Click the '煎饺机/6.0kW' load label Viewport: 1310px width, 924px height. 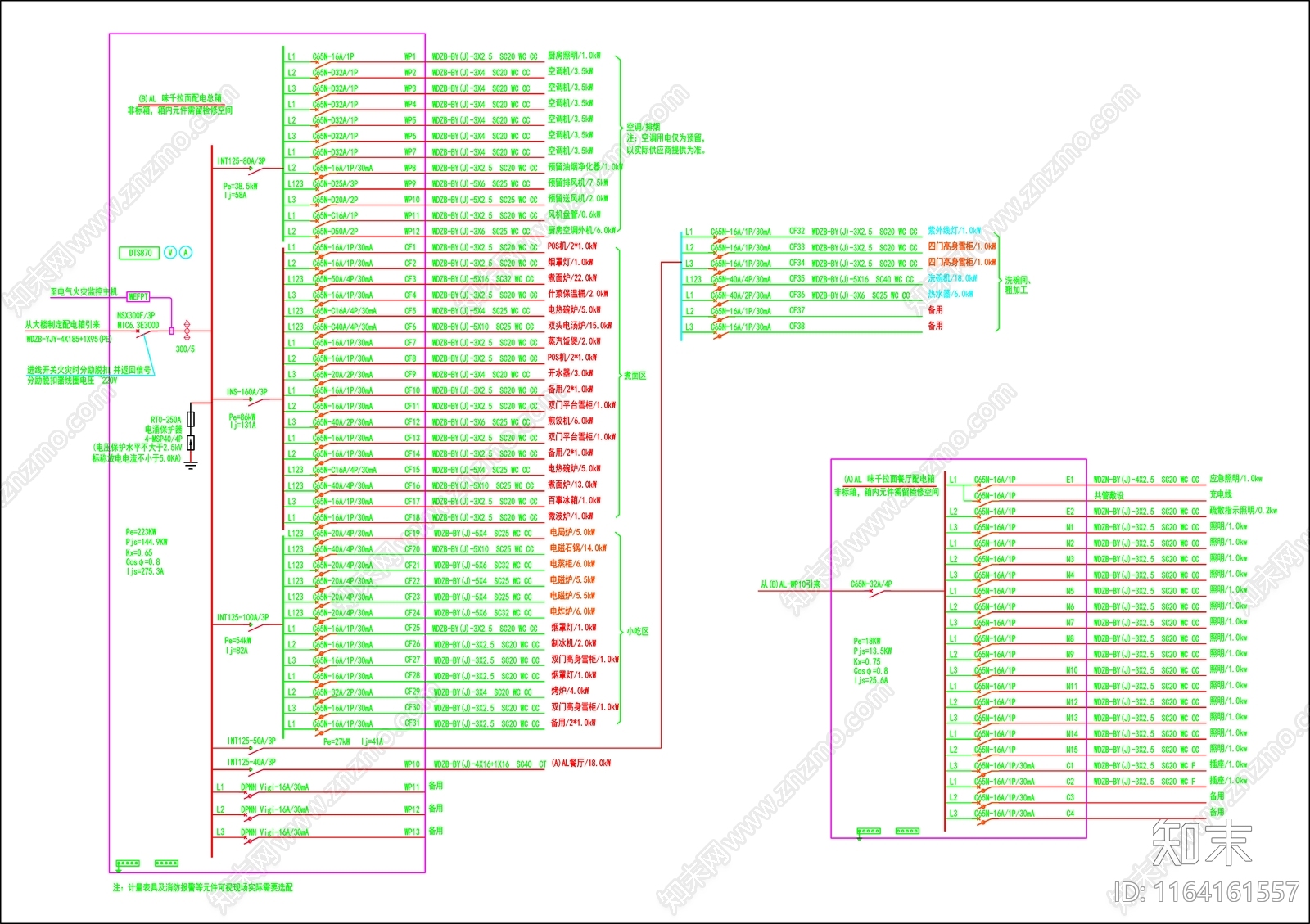point(570,421)
